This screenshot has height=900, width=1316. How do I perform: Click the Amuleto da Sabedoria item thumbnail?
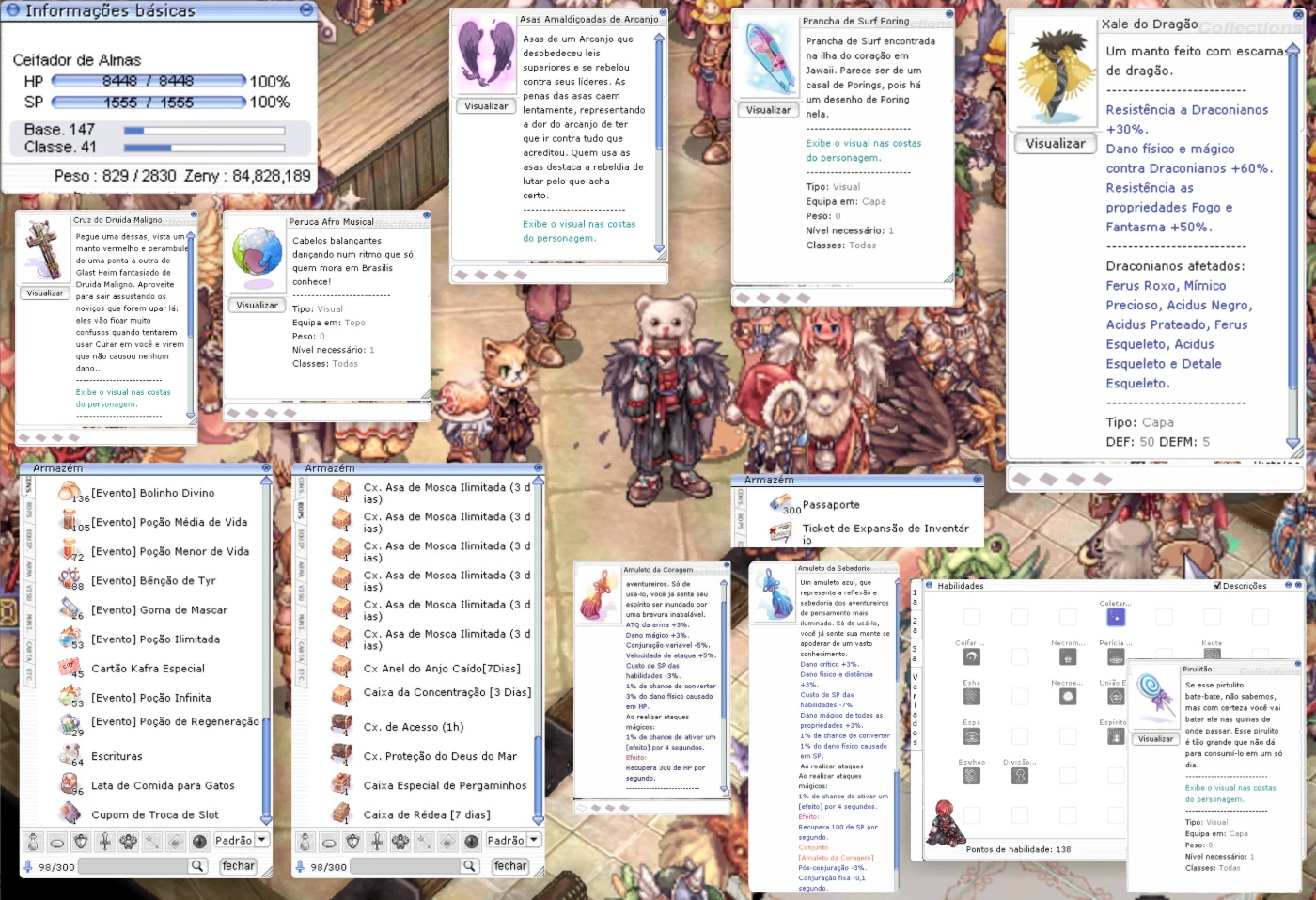click(774, 592)
